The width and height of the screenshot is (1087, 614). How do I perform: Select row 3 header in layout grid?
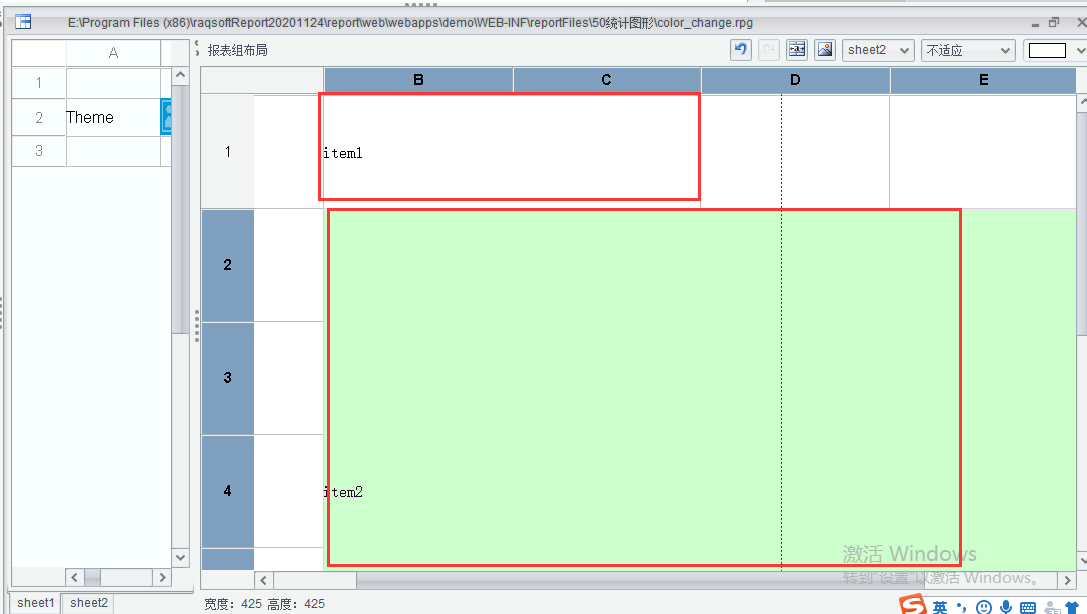pos(227,378)
